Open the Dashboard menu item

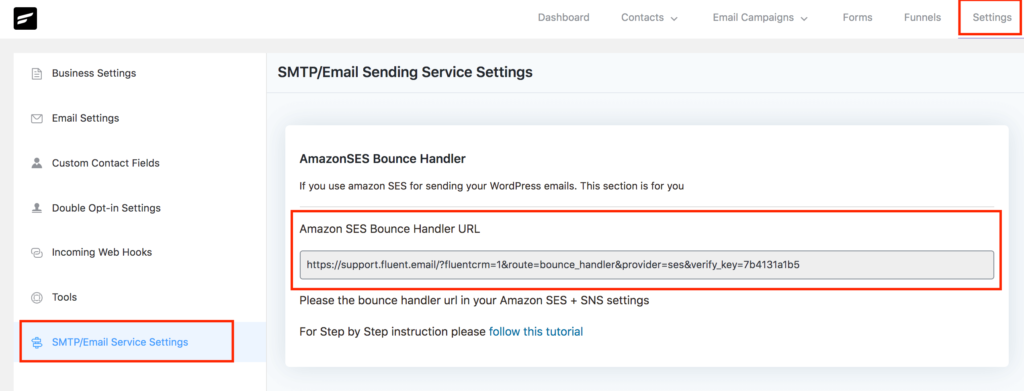pos(564,18)
